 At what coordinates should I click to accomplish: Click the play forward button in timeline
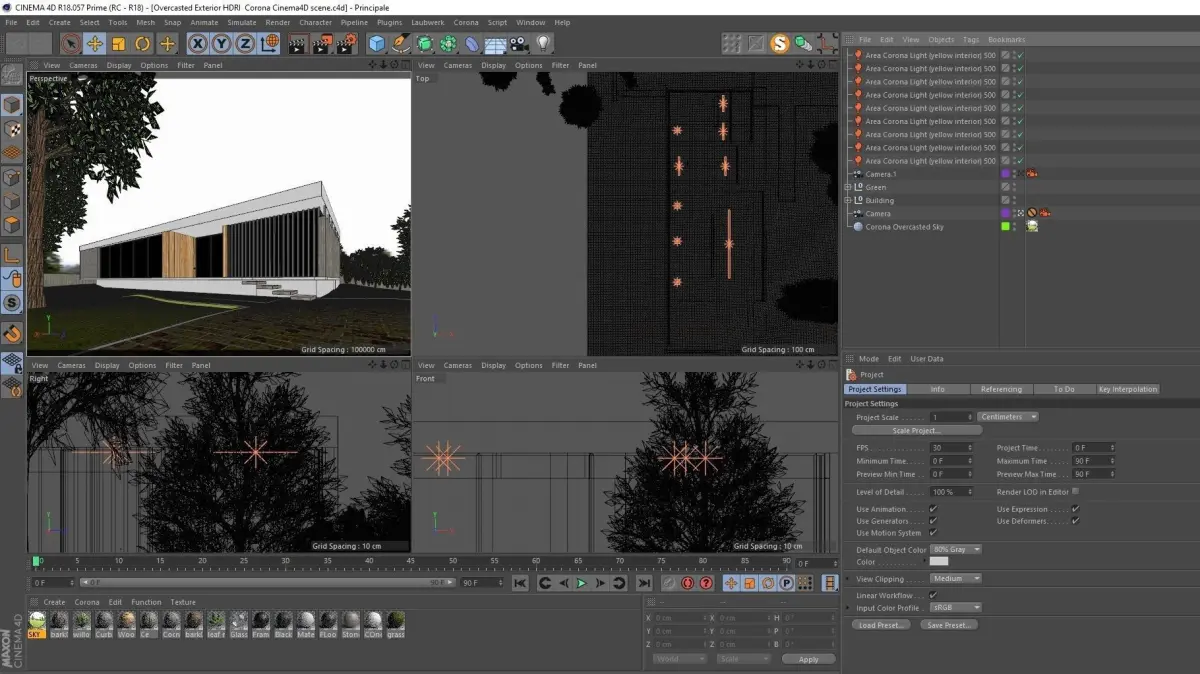click(582, 583)
